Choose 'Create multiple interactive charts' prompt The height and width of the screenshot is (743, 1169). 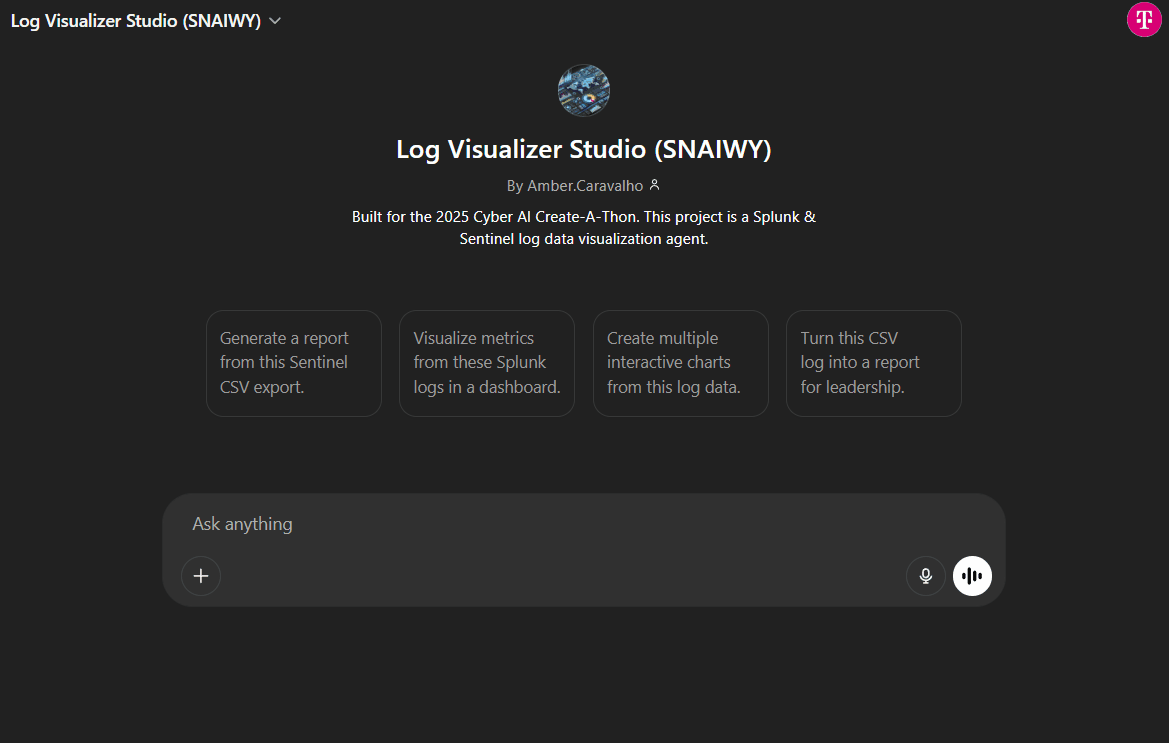point(681,363)
